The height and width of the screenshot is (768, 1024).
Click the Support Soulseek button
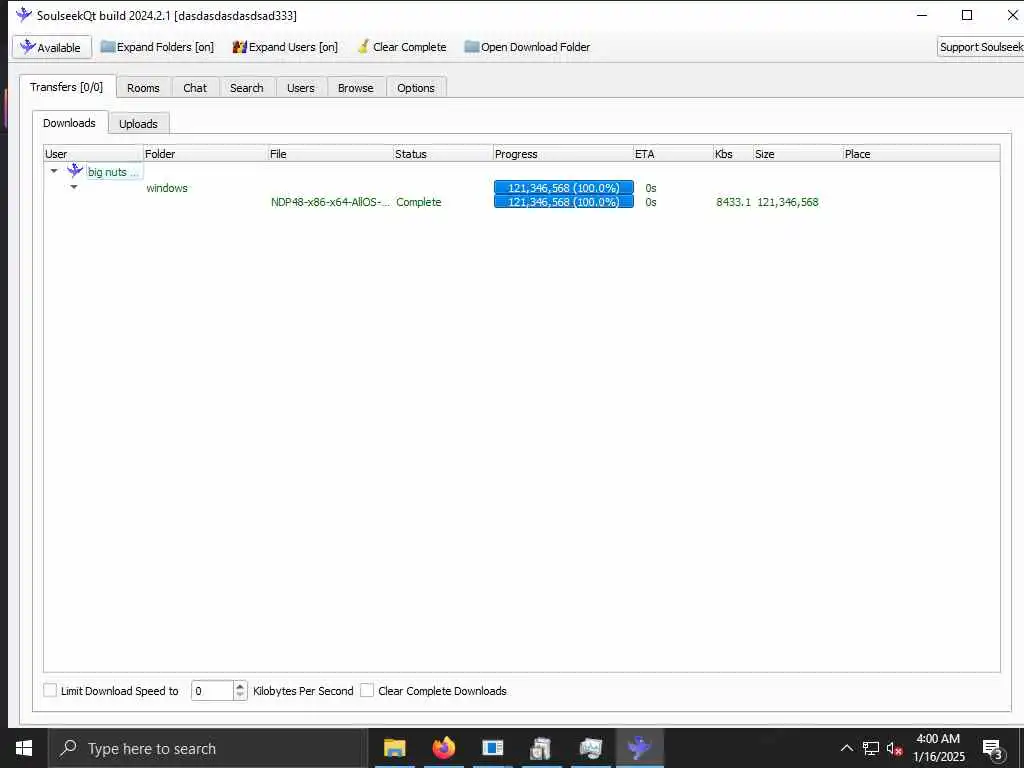[x=980, y=47]
